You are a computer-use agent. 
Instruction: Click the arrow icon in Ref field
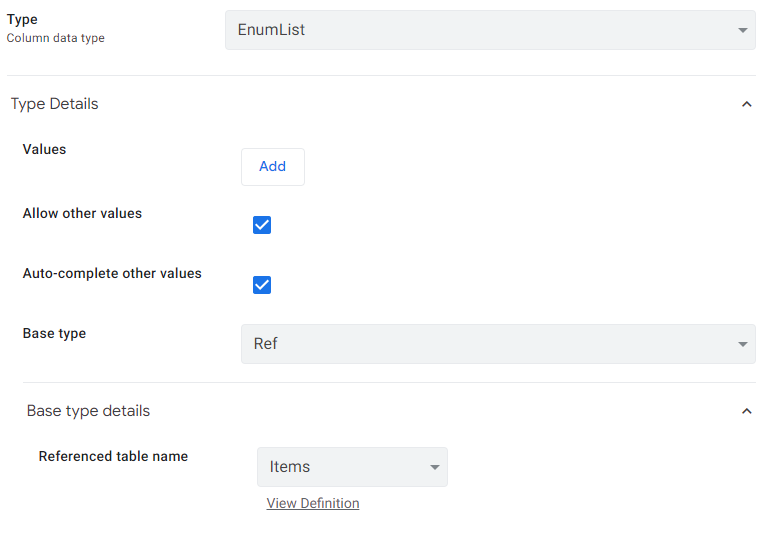coord(743,344)
